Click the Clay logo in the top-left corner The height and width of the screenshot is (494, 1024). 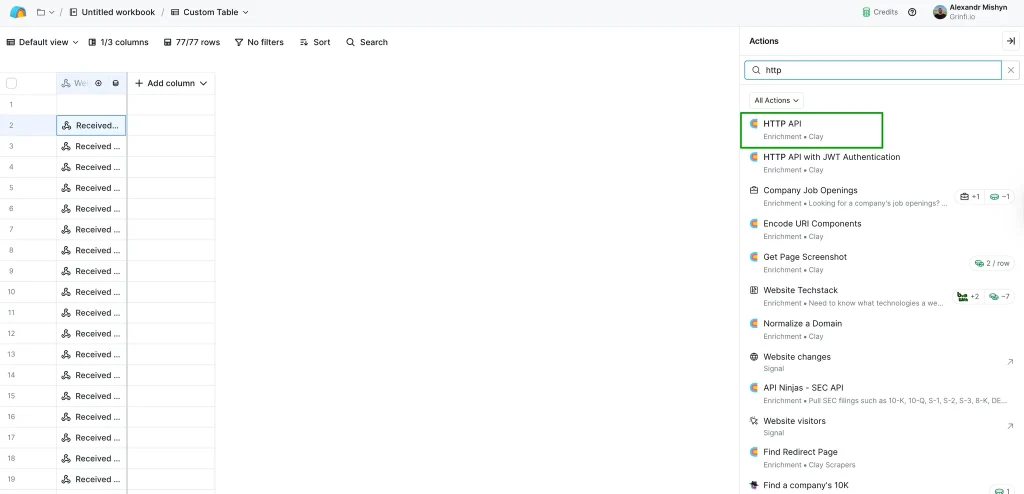pyautogui.click(x=18, y=12)
